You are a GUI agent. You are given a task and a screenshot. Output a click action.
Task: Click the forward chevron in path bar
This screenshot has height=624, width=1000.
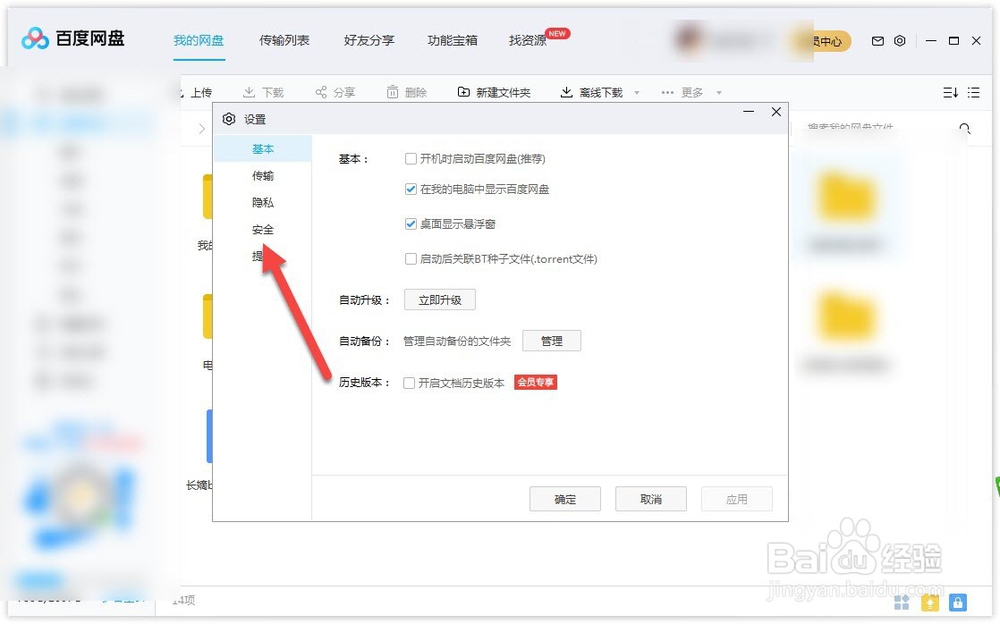point(202,128)
